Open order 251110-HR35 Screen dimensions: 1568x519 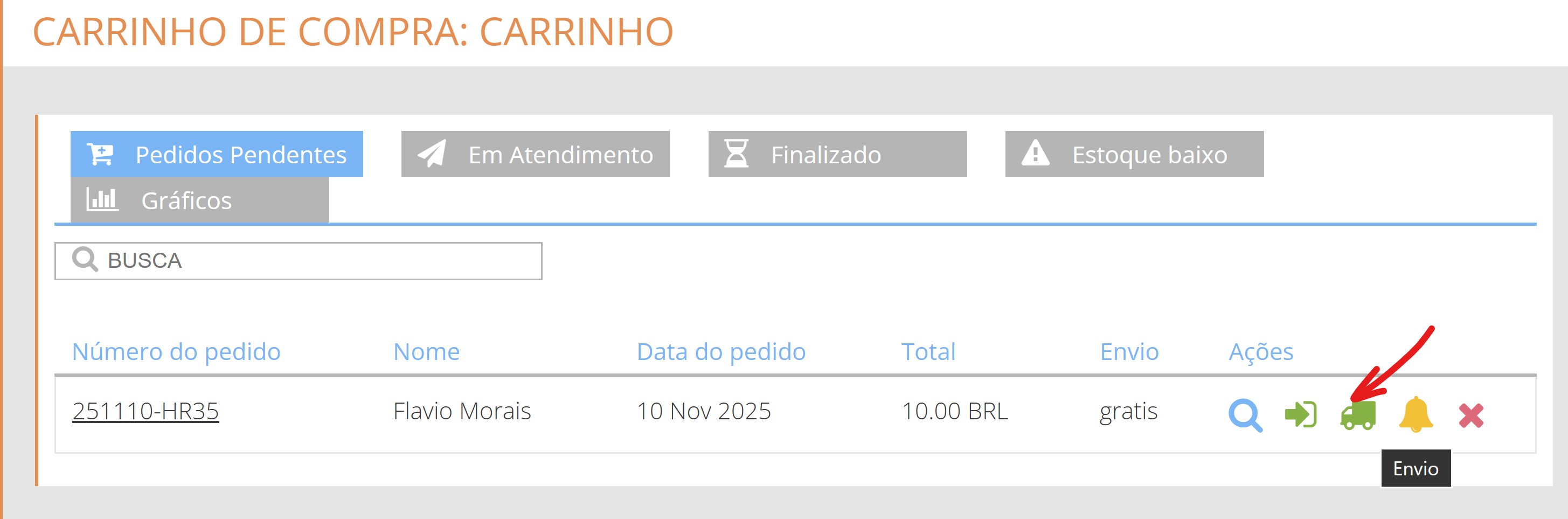[147, 411]
